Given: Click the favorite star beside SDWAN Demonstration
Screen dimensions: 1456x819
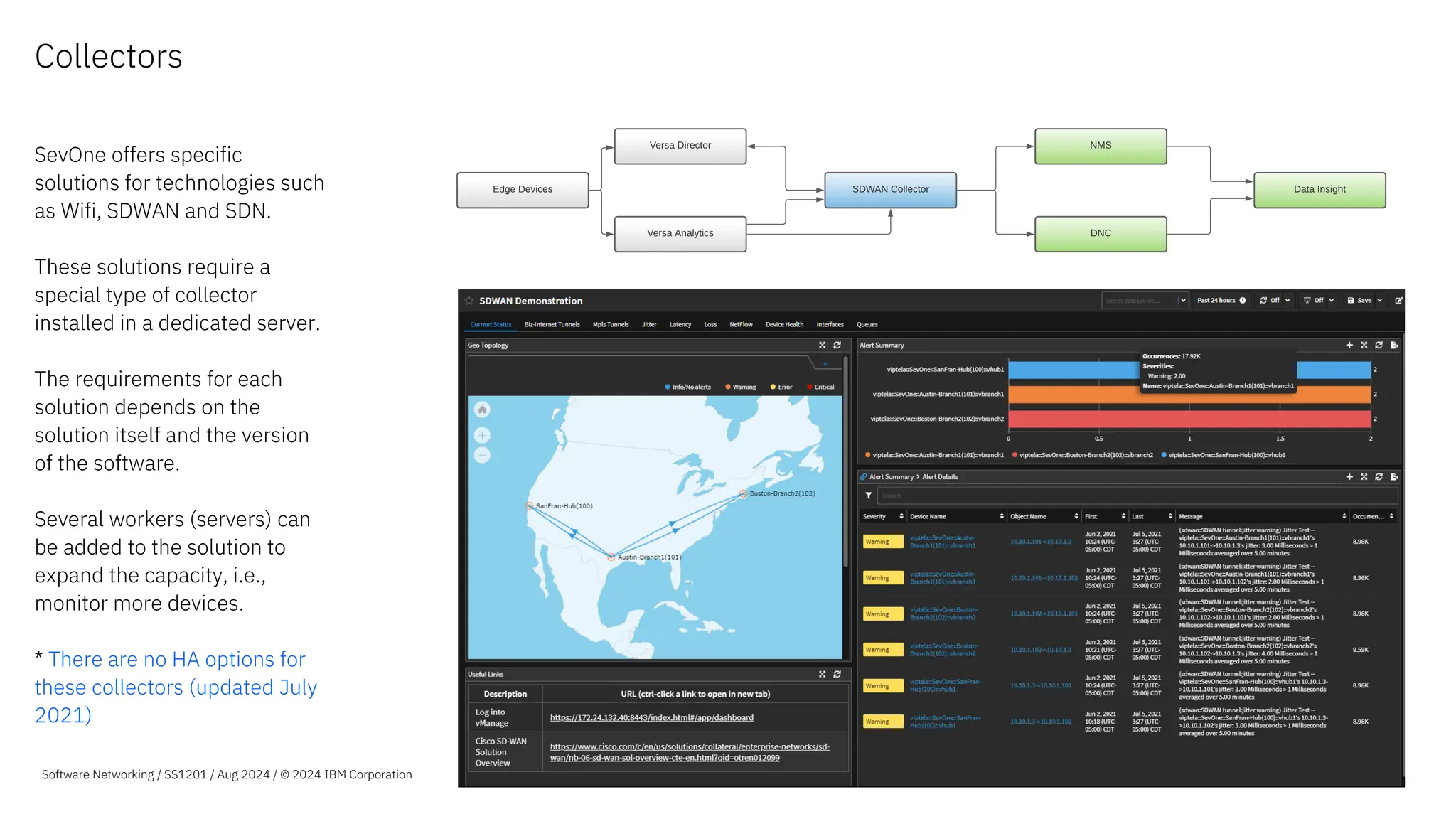Looking at the screenshot, I should pos(469,301).
